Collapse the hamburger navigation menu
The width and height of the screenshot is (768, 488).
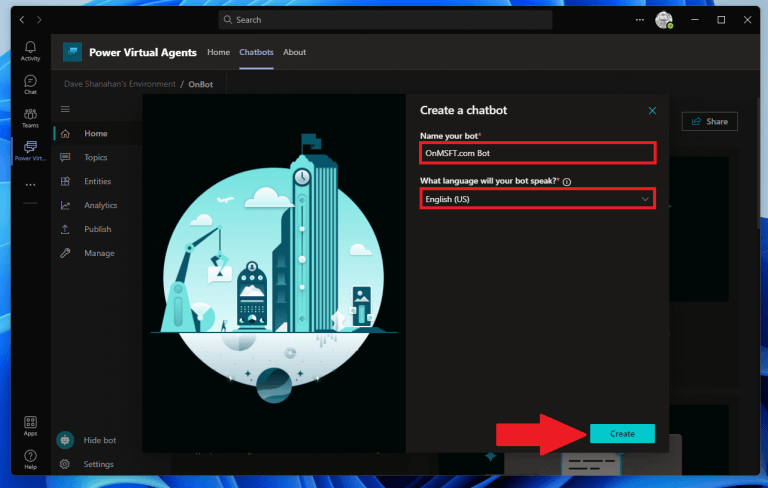tap(65, 109)
